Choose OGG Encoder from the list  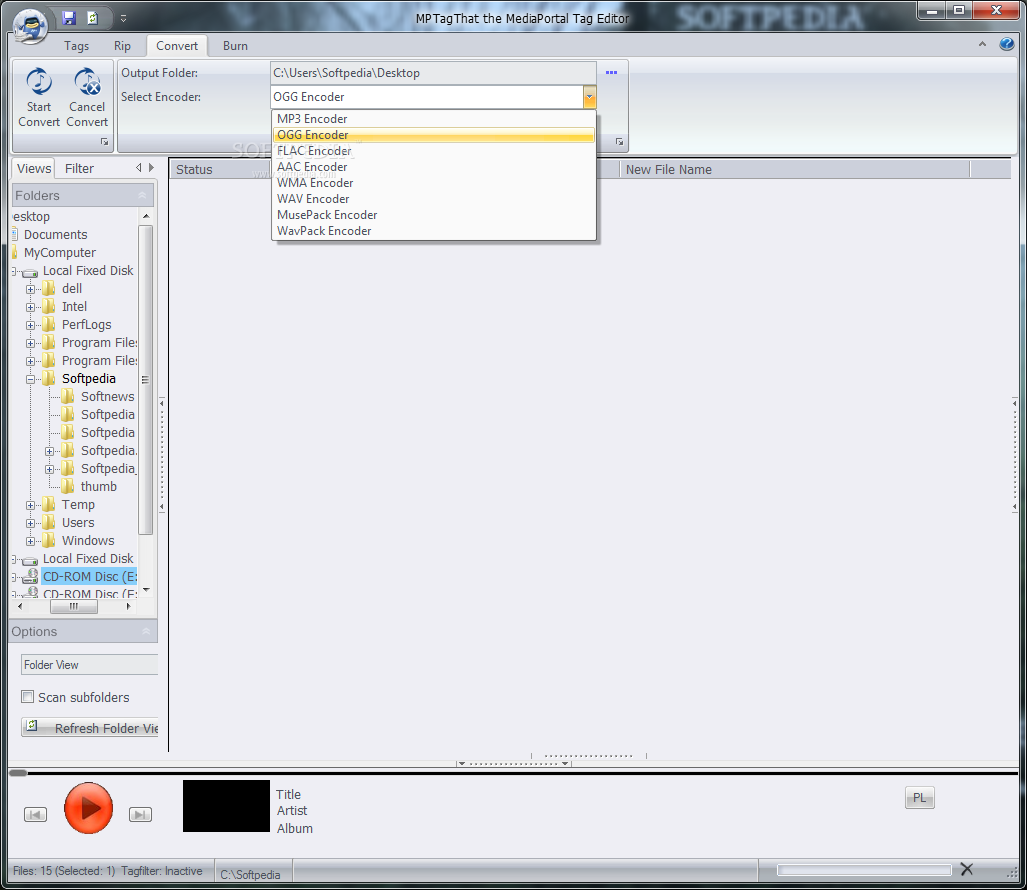tap(434, 135)
